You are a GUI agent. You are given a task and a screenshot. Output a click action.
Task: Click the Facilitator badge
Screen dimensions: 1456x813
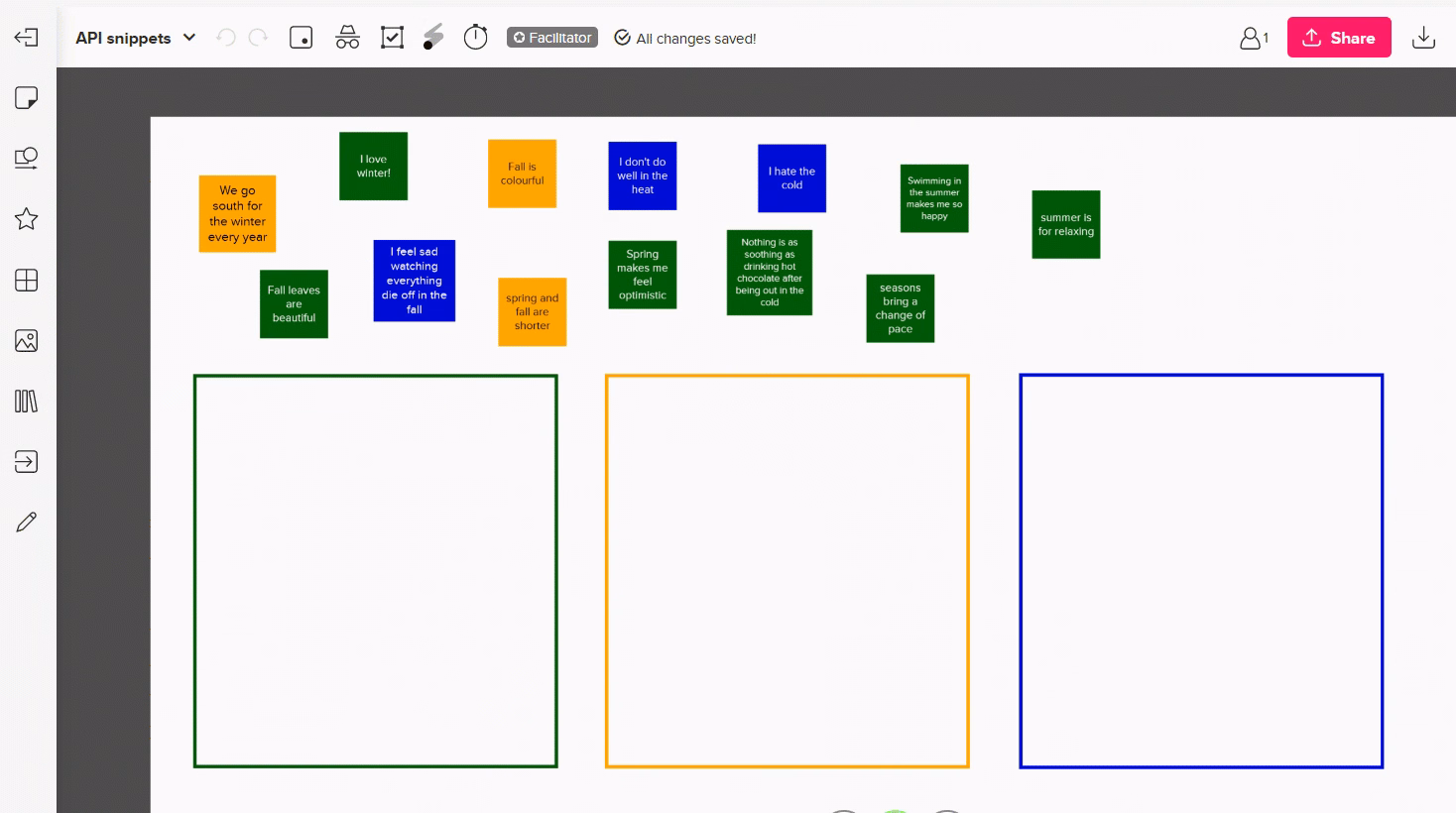click(x=552, y=38)
